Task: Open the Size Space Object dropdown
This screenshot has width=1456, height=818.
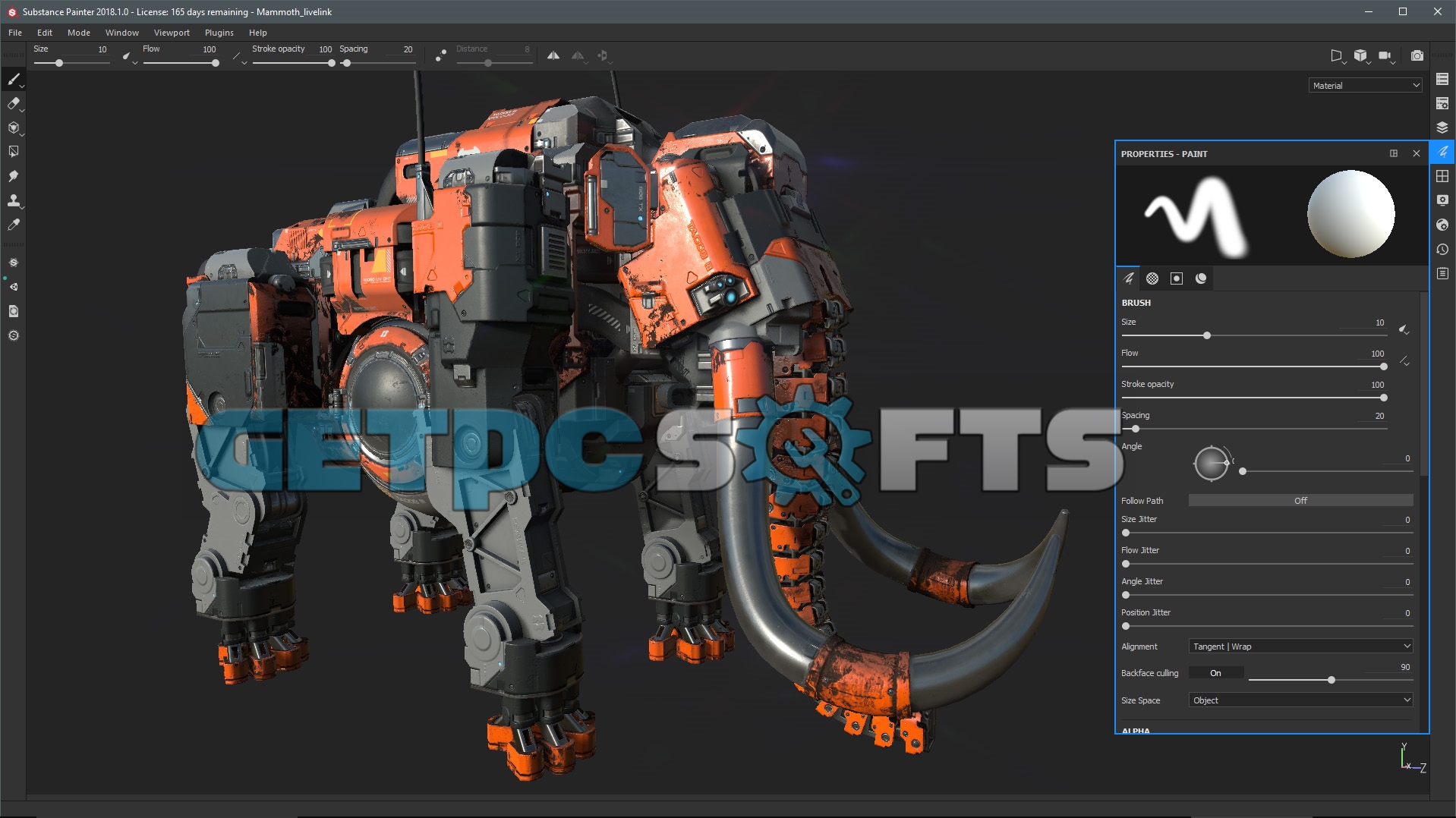Action: click(1300, 700)
